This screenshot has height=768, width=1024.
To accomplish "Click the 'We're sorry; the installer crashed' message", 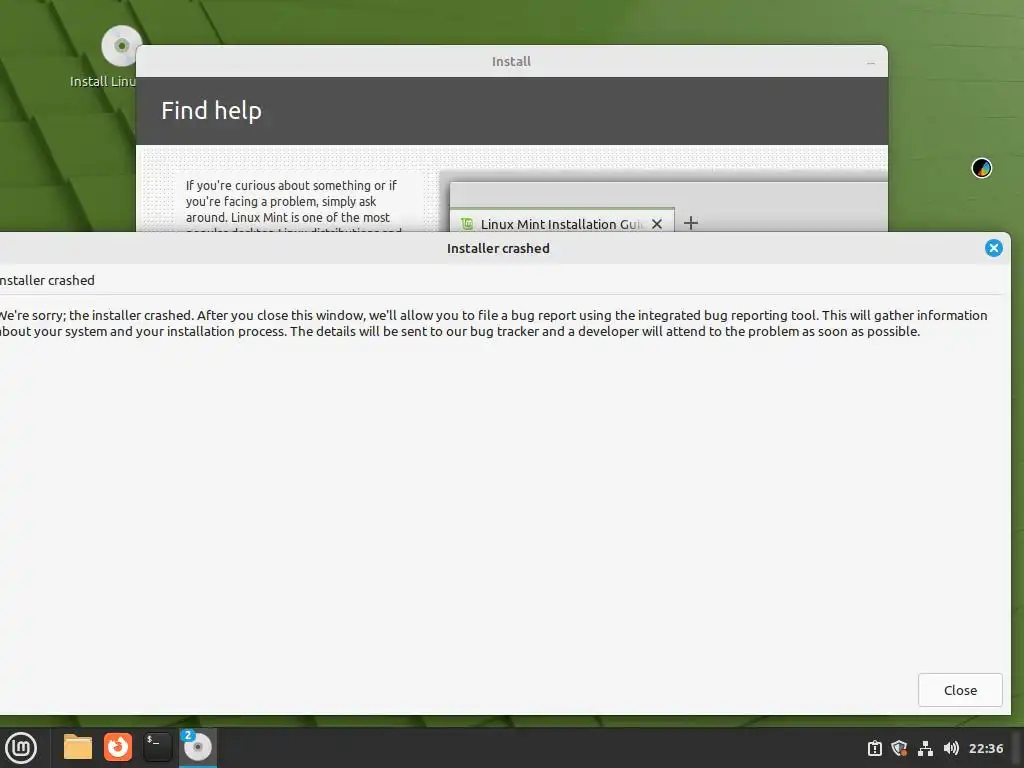I will pyautogui.click(x=492, y=323).
